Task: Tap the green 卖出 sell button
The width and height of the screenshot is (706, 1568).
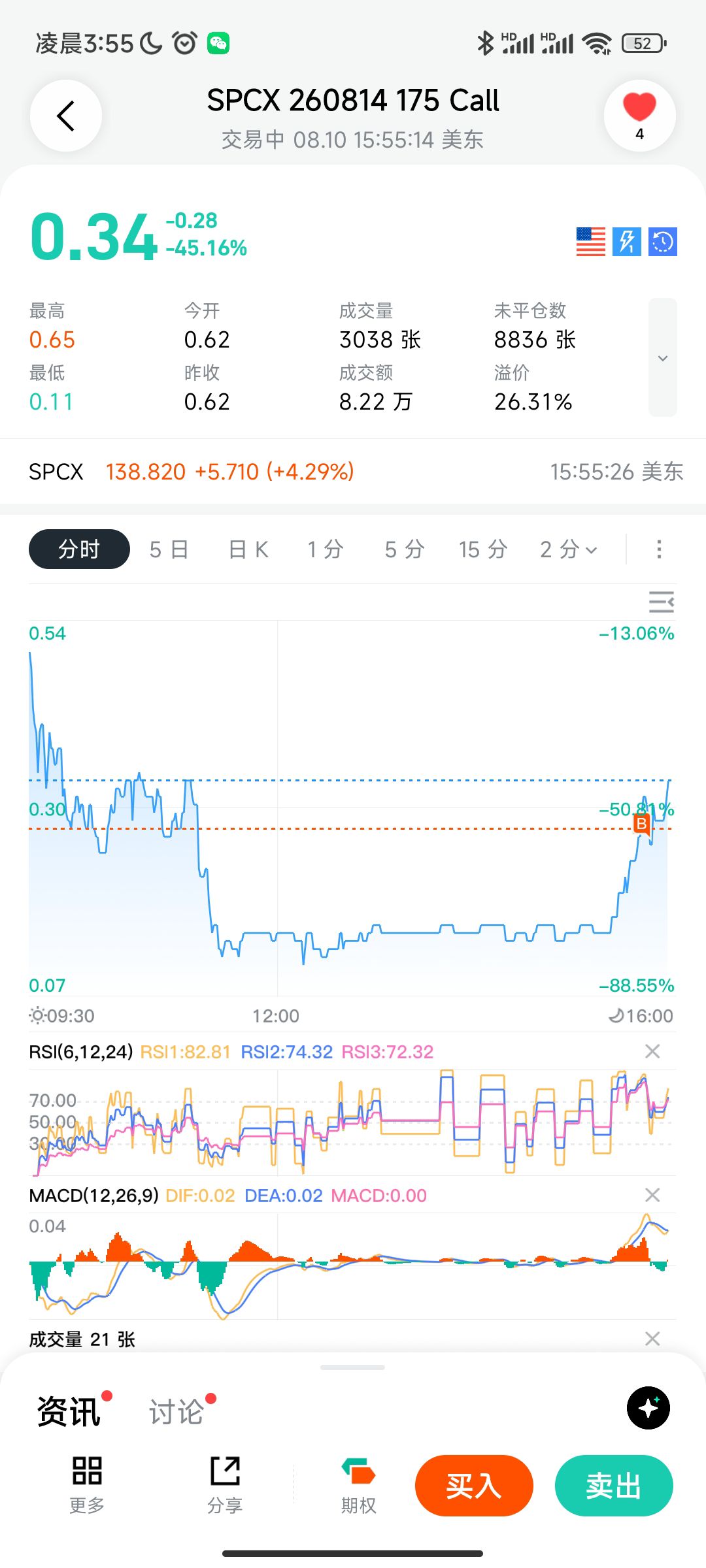Action: [614, 1486]
